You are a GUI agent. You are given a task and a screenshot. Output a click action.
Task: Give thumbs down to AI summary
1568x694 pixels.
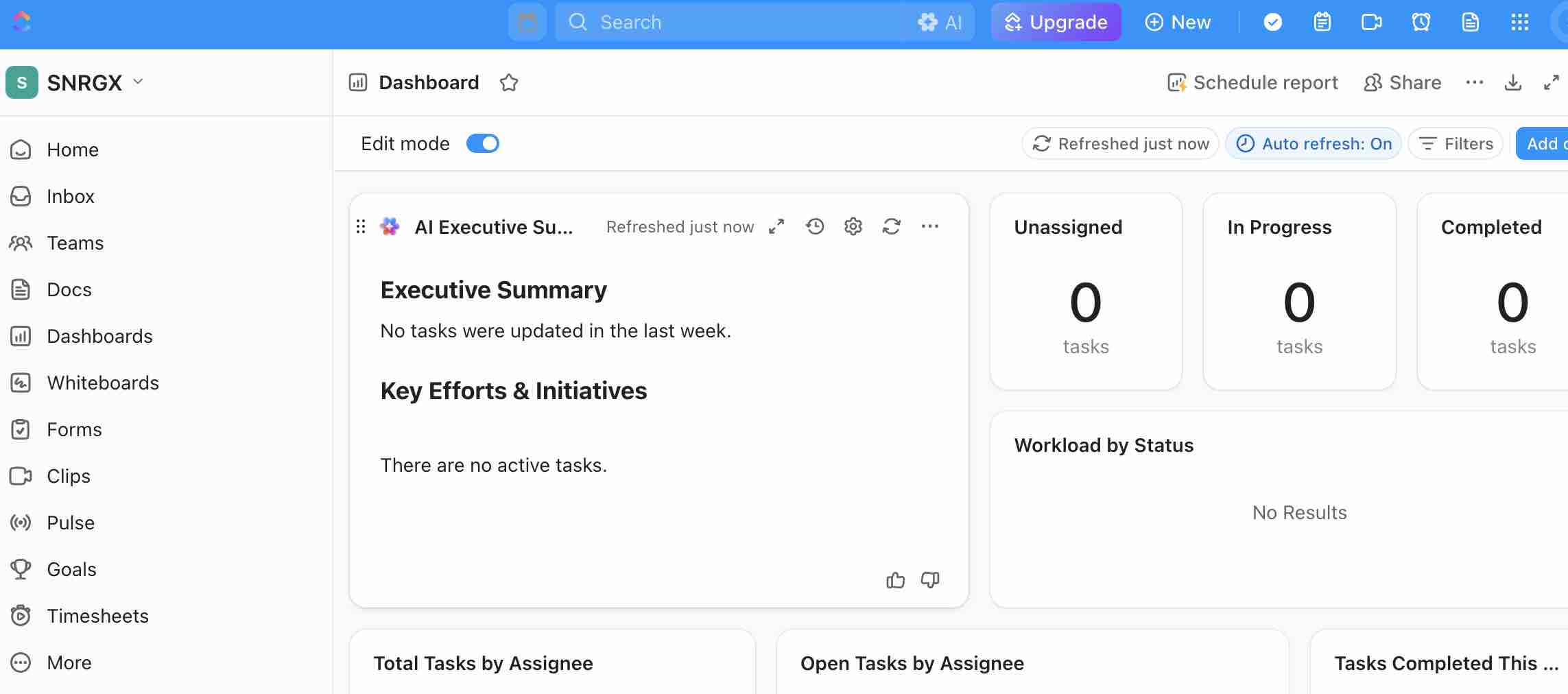930,580
